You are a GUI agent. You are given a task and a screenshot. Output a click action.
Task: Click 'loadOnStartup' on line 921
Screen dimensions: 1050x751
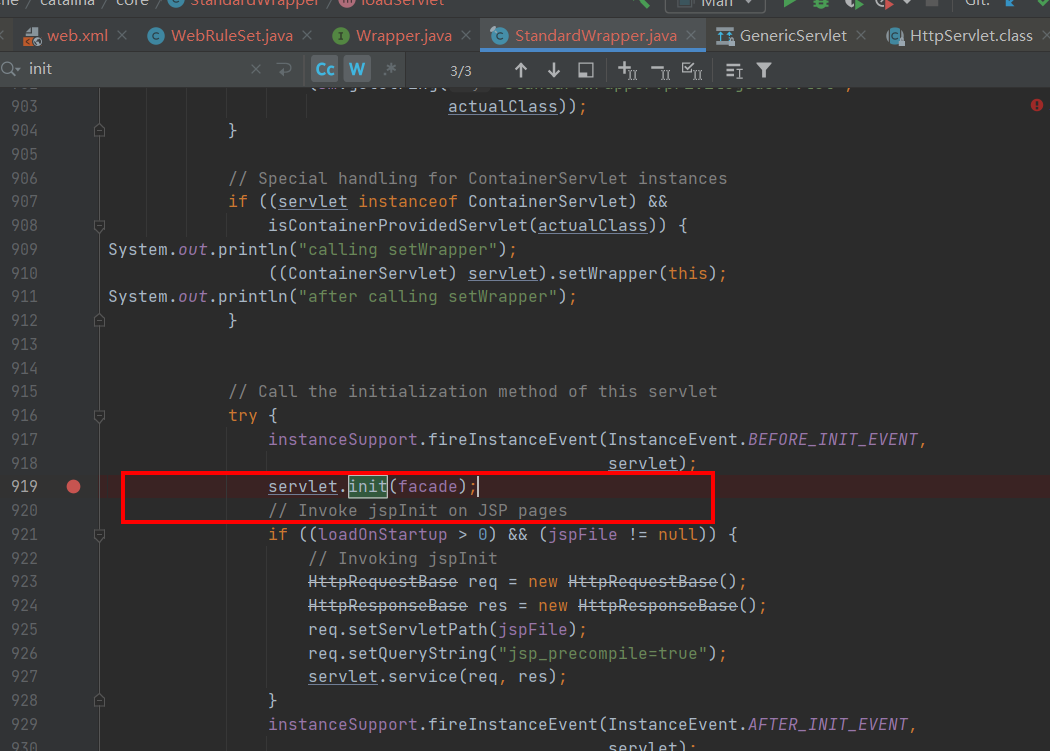382,535
